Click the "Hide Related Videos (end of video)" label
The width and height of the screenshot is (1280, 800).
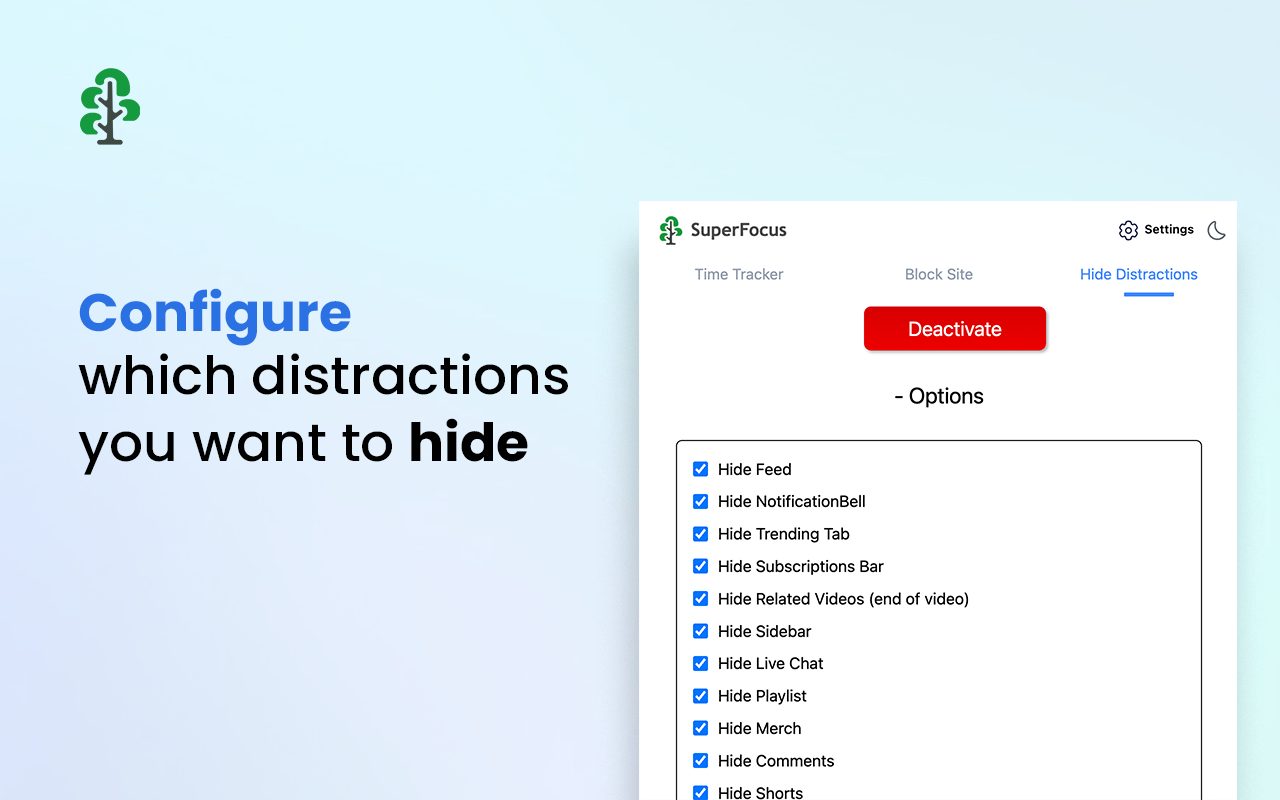point(844,599)
